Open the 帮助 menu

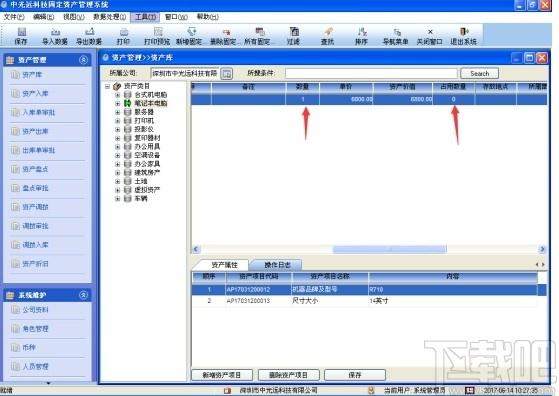pyautogui.click(x=207, y=17)
